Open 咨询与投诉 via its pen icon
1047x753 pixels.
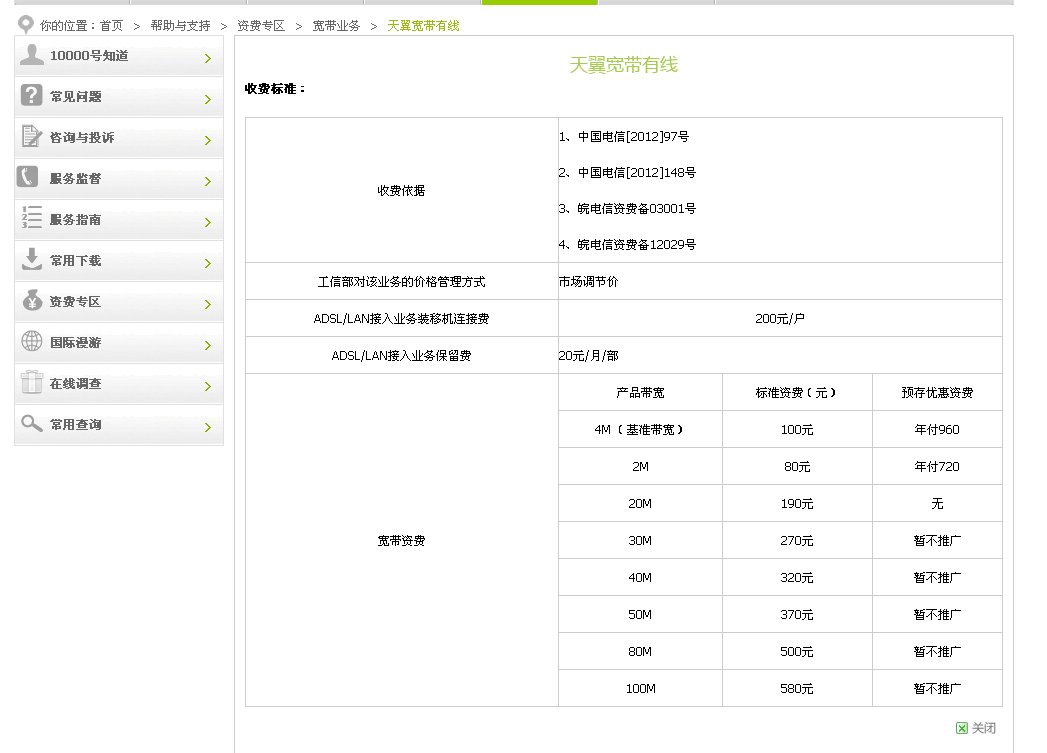(29, 138)
